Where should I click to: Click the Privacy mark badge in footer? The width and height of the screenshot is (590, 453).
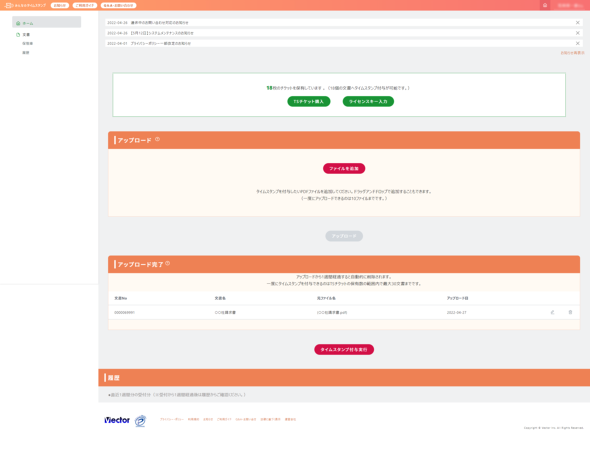point(140,421)
